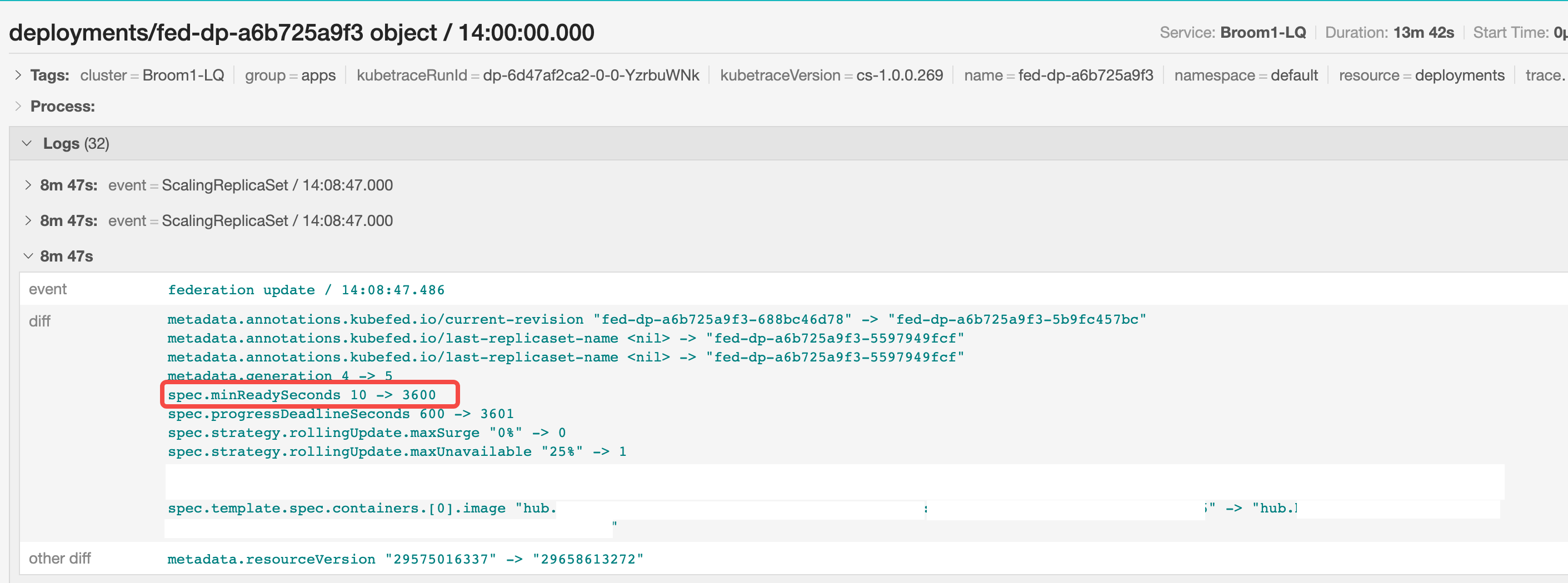Click the 'other diff' key label
1568x583 pixels.
tap(59, 559)
